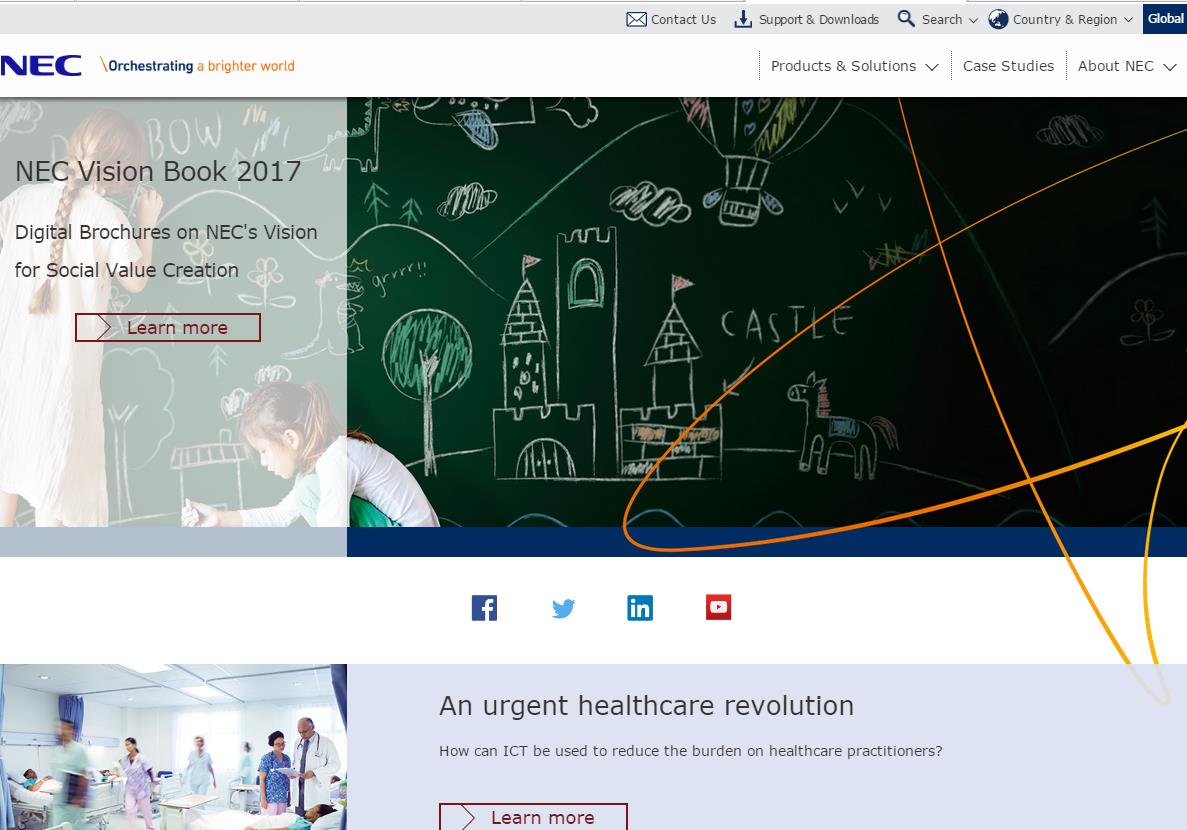Click the Search text link
The width and height of the screenshot is (1187, 830).
pyautogui.click(x=942, y=20)
